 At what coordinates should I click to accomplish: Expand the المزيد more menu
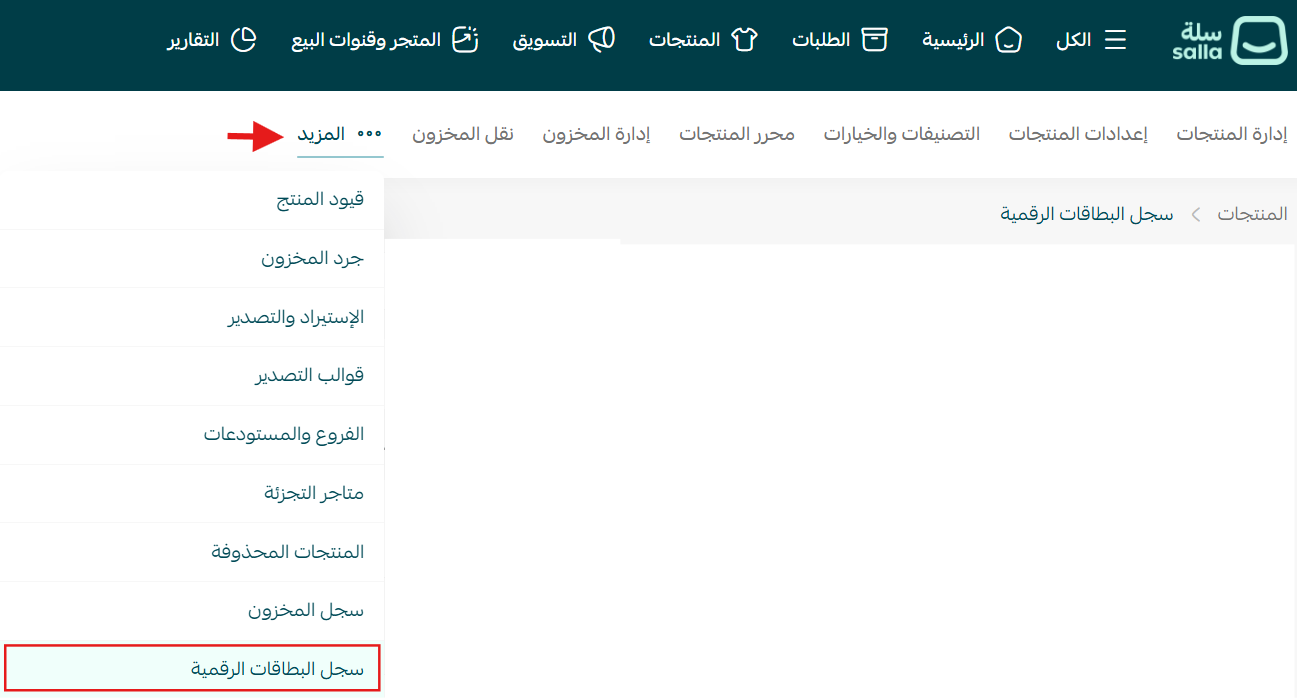pos(340,132)
